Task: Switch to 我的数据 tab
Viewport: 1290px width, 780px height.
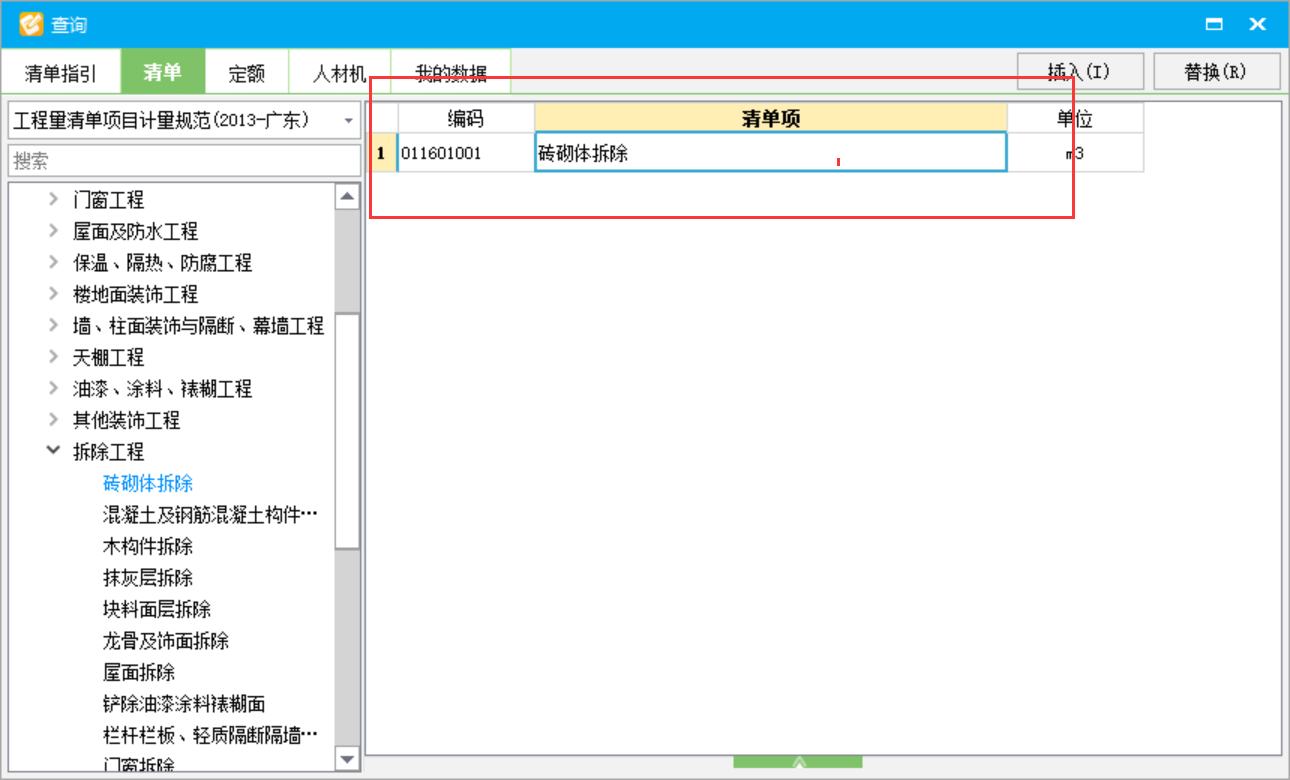Action: (x=451, y=72)
